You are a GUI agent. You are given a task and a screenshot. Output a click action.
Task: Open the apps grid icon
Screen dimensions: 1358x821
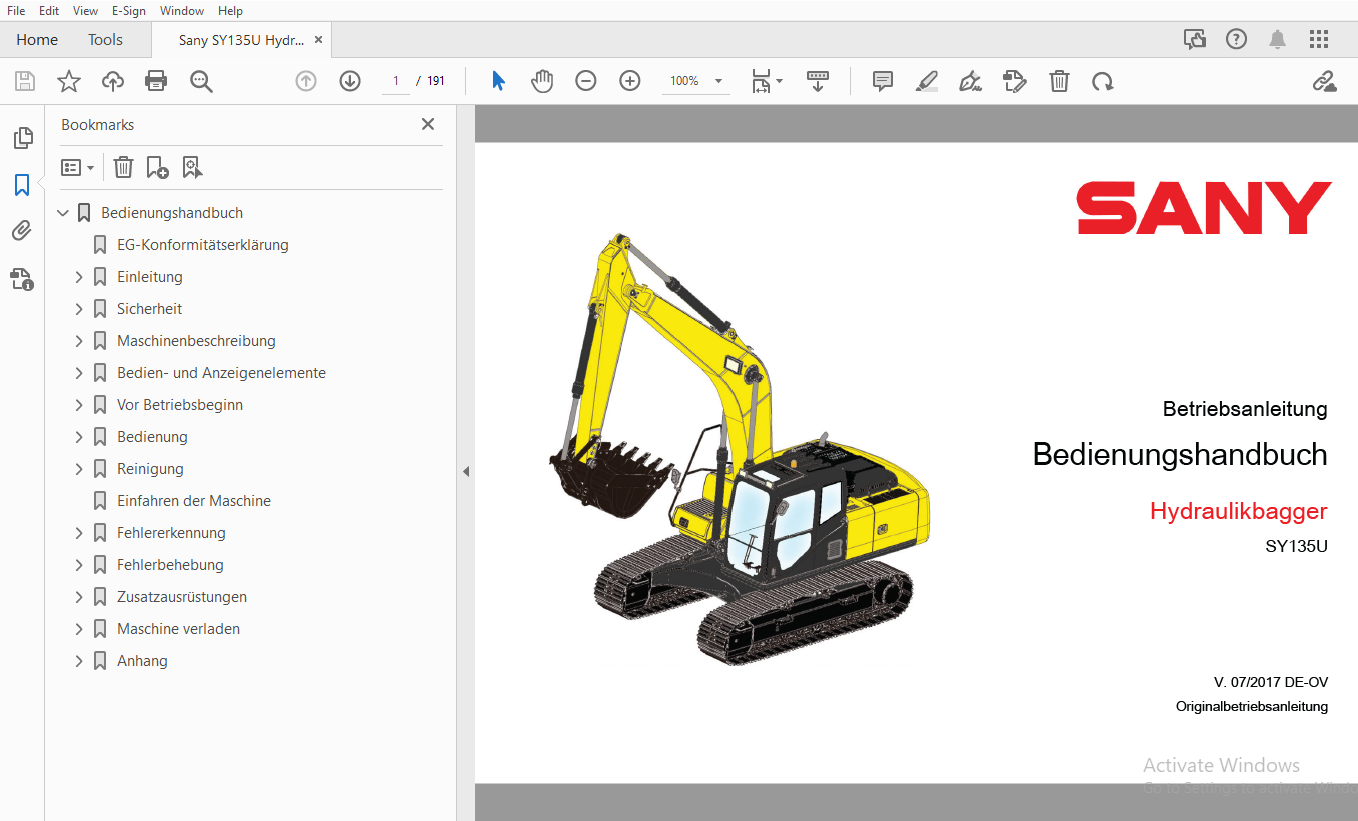pyautogui.click(x=1319, y=39)
